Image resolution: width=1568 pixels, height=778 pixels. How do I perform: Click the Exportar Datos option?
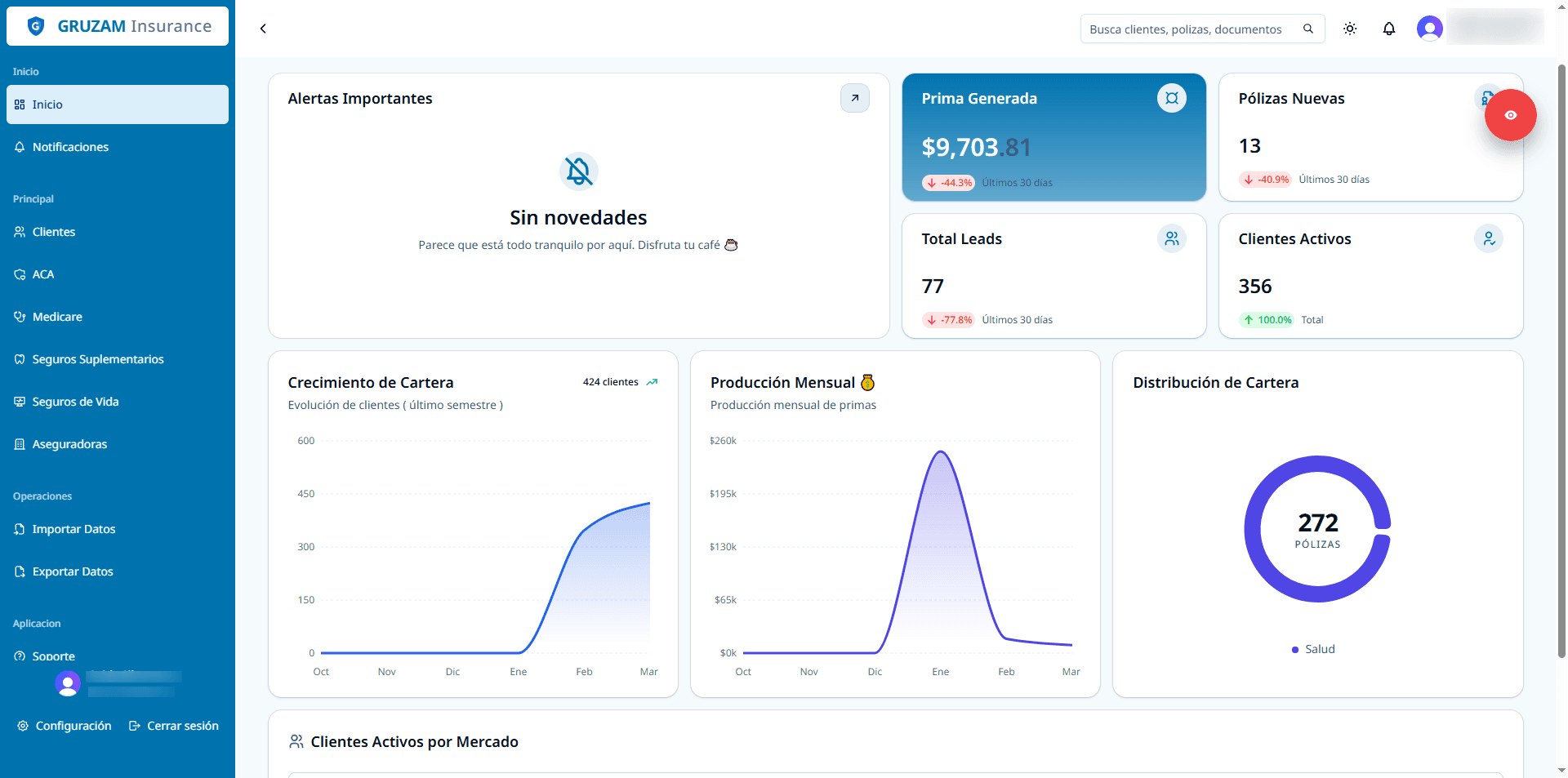(72, 571)
